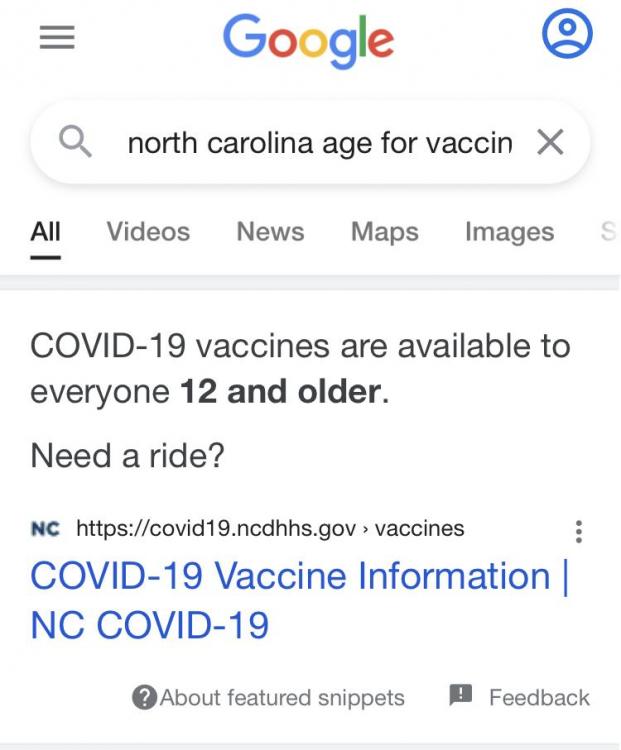Viewport: 621px width, 750px height.
Task: Open the covid19.ncdhhs.gov URL breadcrumb
Action: point(270,528)
